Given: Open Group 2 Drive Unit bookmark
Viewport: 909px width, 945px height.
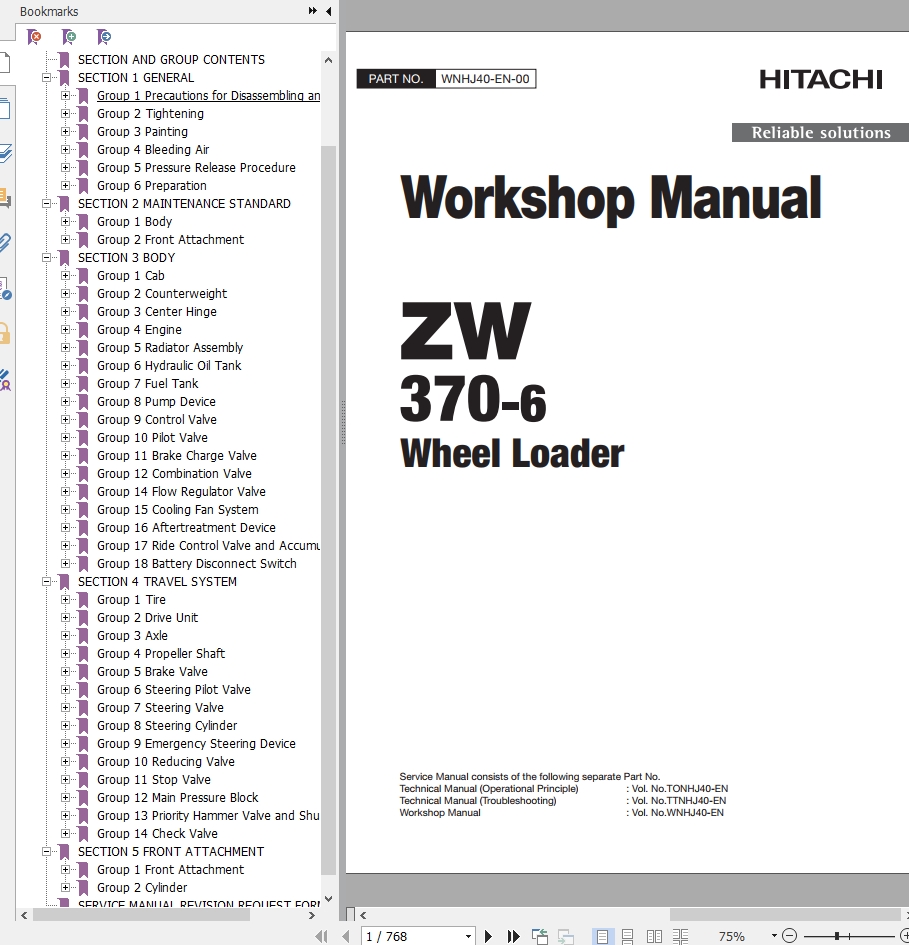Looking at the screenshot, I should click(x=147, y=618).
